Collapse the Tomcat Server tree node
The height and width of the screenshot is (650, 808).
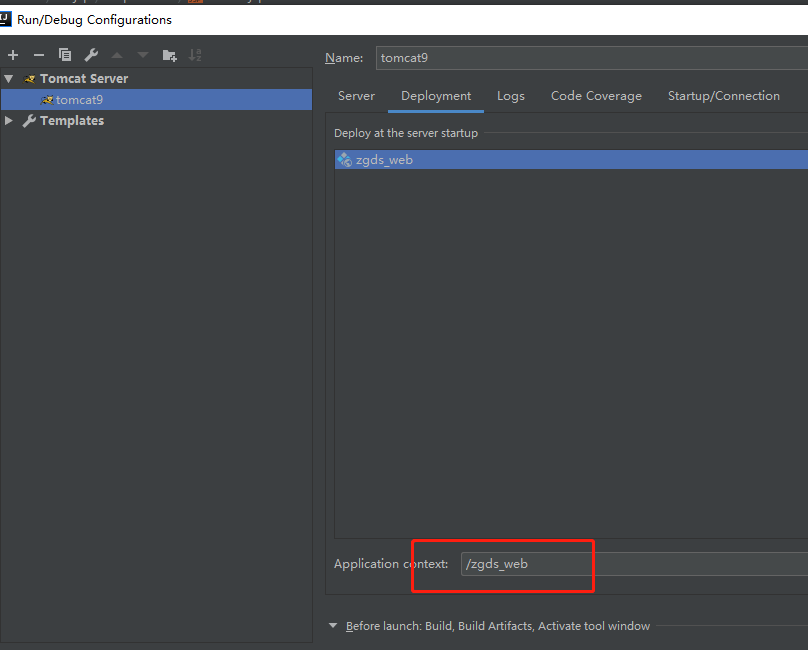pos(9,79)
